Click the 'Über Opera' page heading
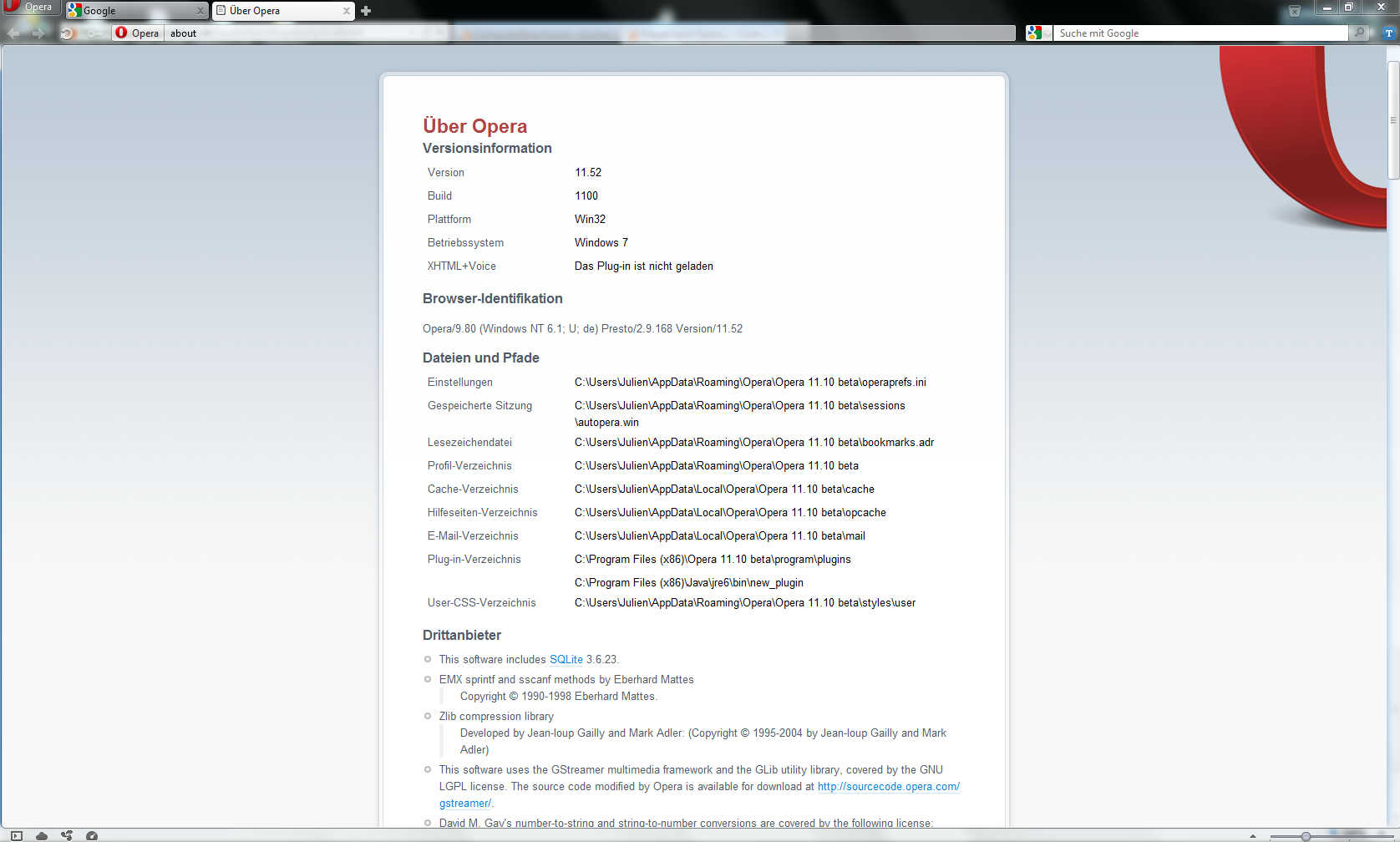This screenshot has width=1400, height=842. (475, 126)
